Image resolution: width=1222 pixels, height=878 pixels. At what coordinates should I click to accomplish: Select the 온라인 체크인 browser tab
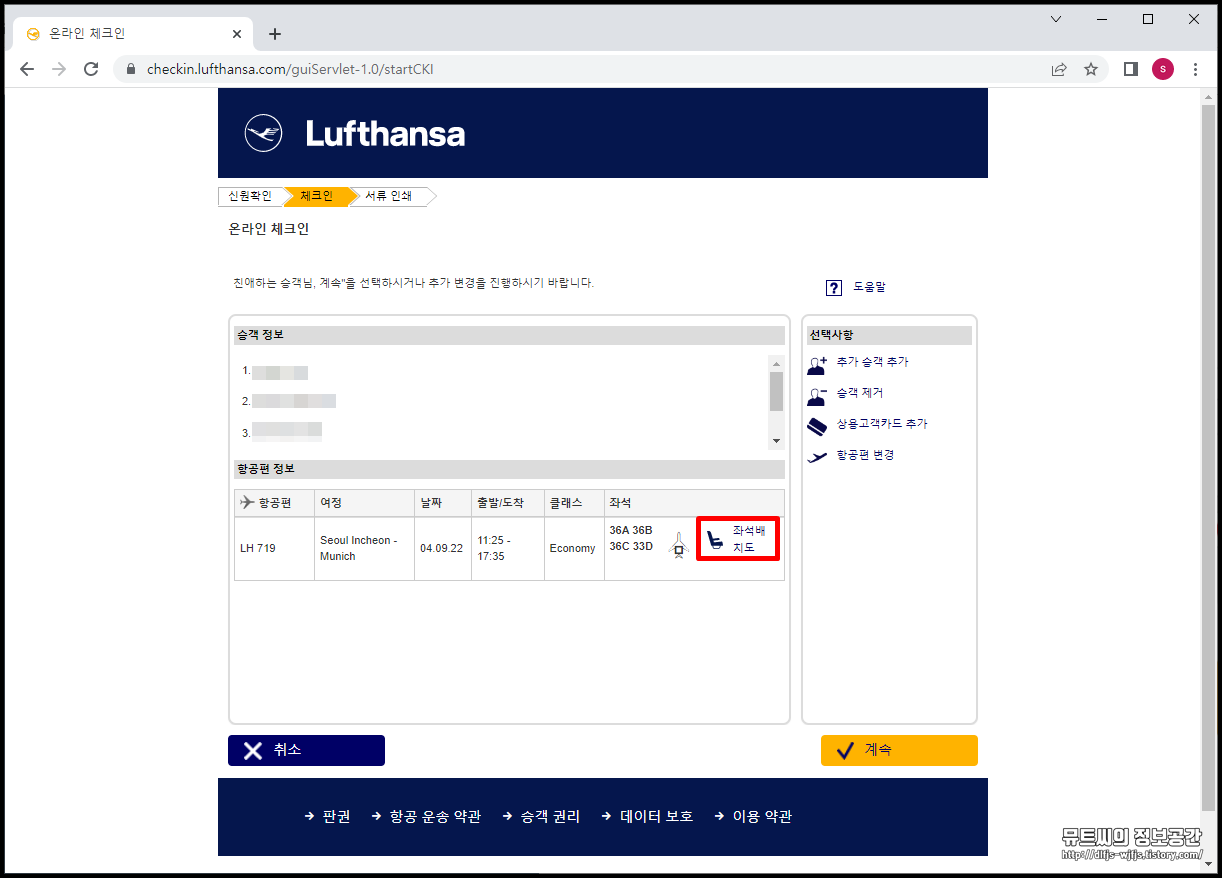(132, 34)
